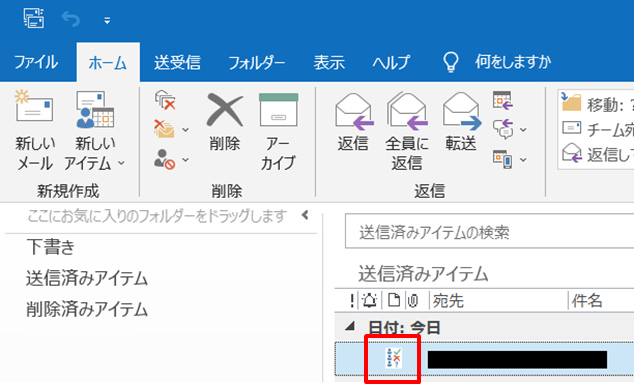Click the voting poll message icon
This screenshot has height=384, width=634.
pos(393,358)
